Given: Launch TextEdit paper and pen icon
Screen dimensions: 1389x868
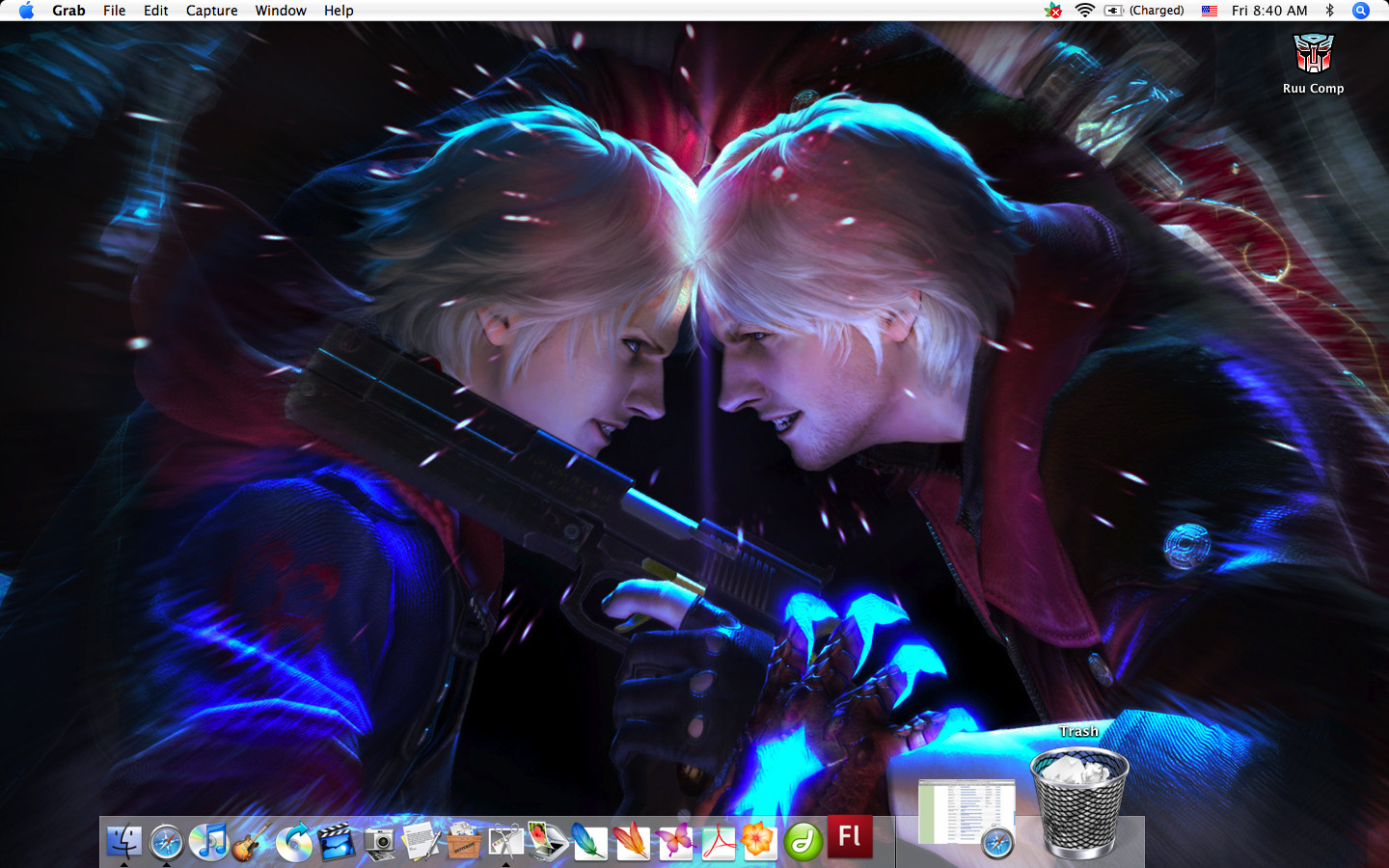Looking at the screenshot, I should pos(421,842).
